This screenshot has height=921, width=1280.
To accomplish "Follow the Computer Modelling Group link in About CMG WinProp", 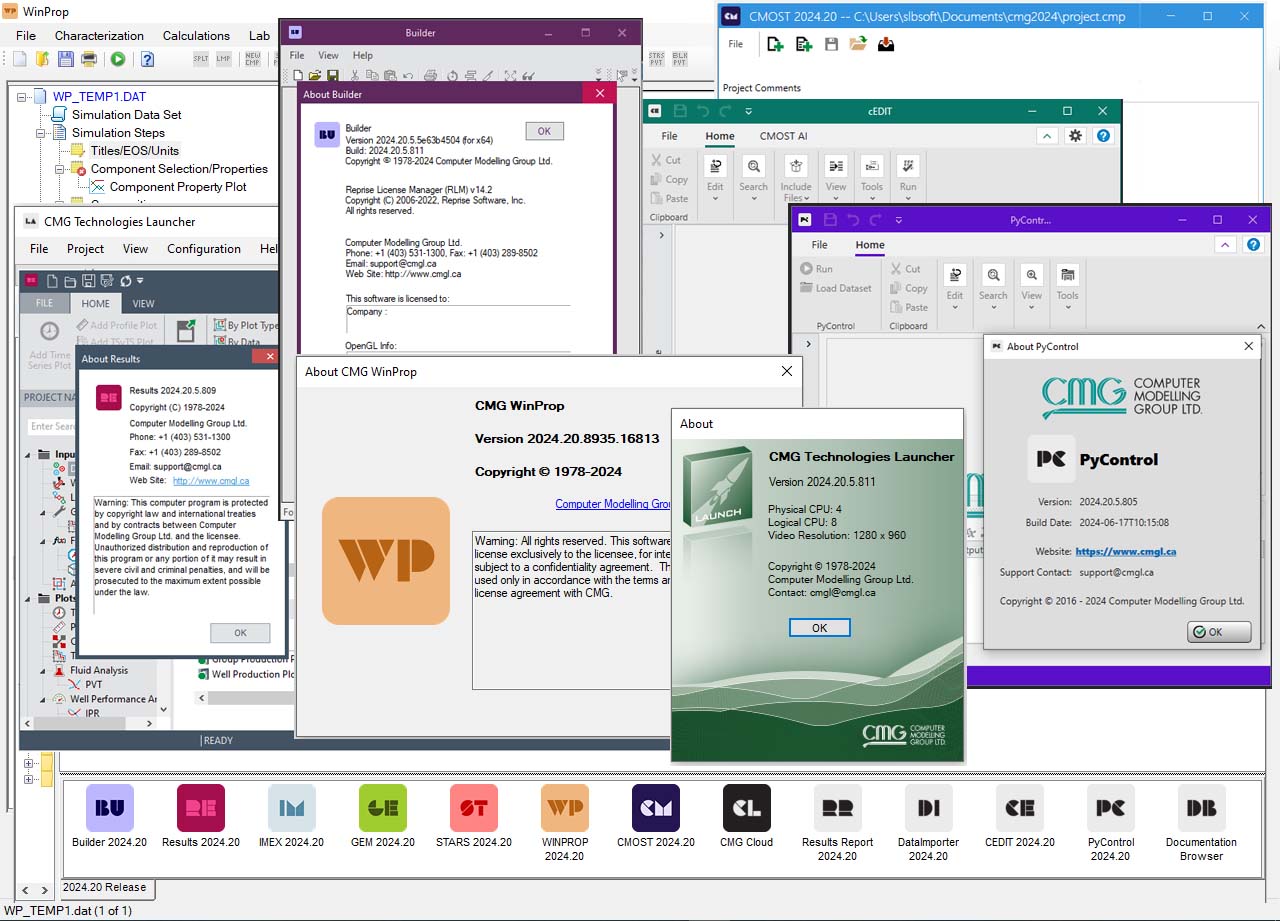I will click(x=613, y=504).
